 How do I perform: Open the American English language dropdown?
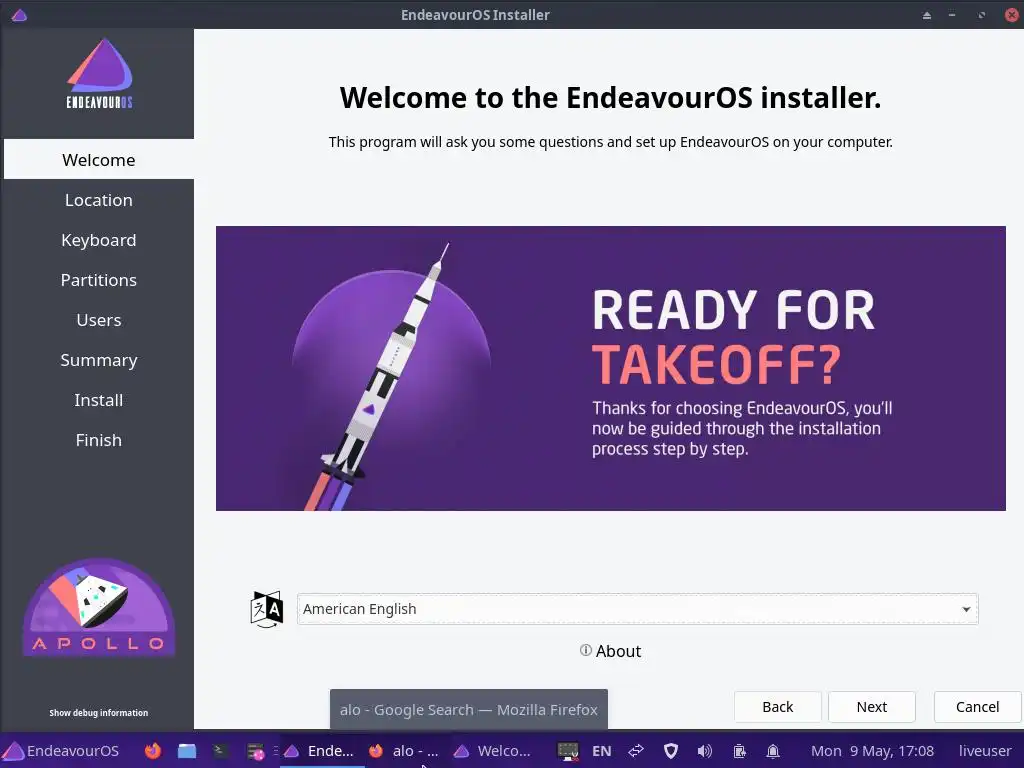pyautogui.click(x=637, y=609)
